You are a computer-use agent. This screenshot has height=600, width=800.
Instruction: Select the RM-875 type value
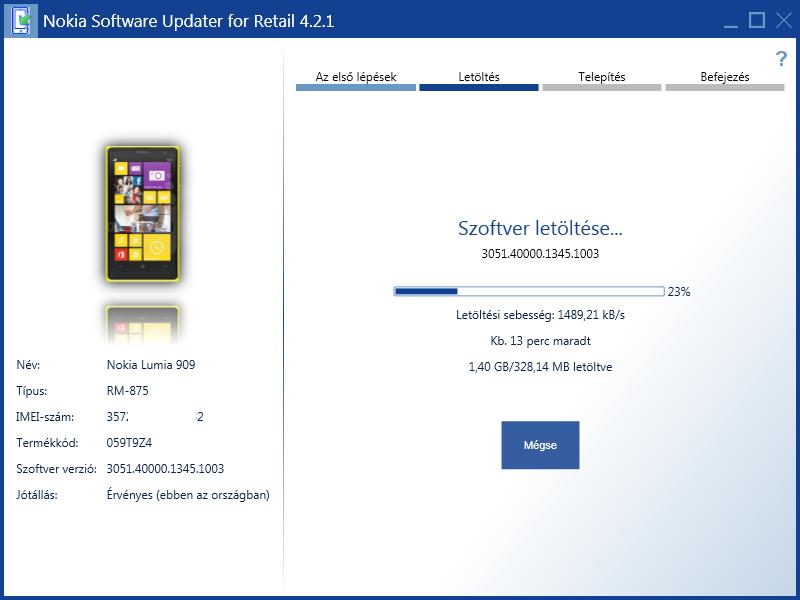128,391
